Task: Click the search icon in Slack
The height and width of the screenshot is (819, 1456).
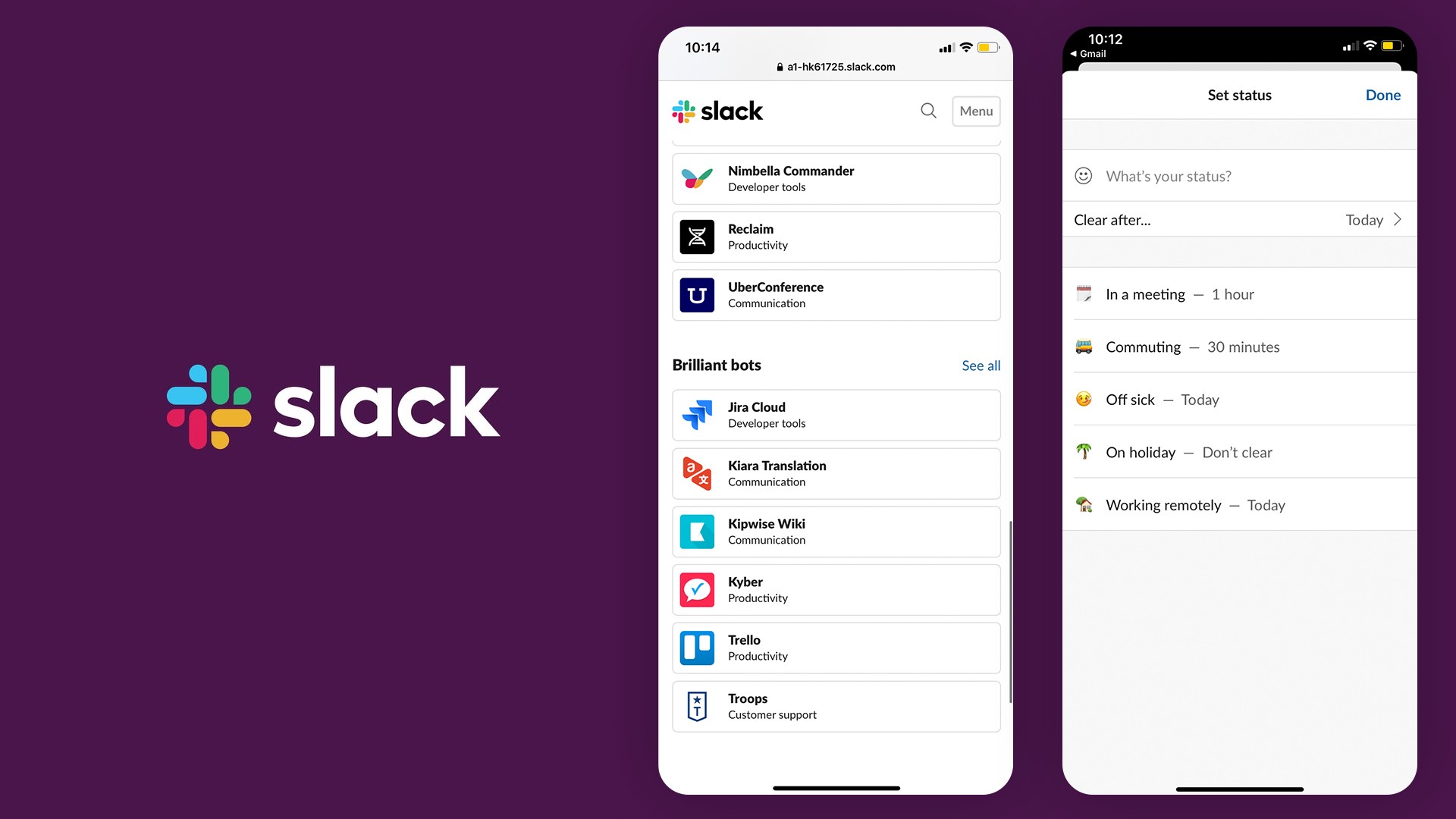Action: pyautogui.click(x=929, y=110)
